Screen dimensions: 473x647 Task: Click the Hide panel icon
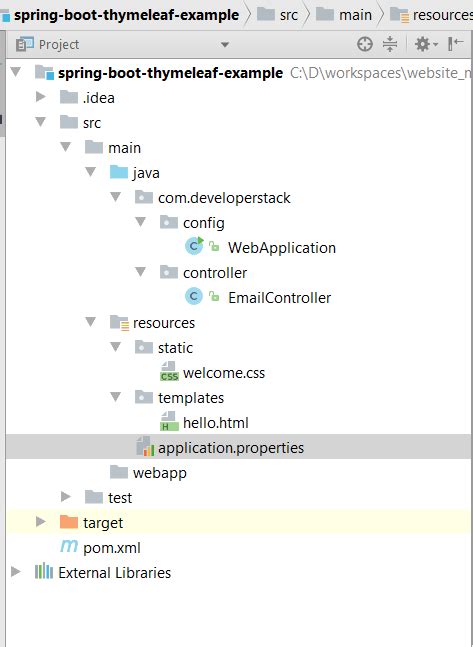[x=455, y=44]
